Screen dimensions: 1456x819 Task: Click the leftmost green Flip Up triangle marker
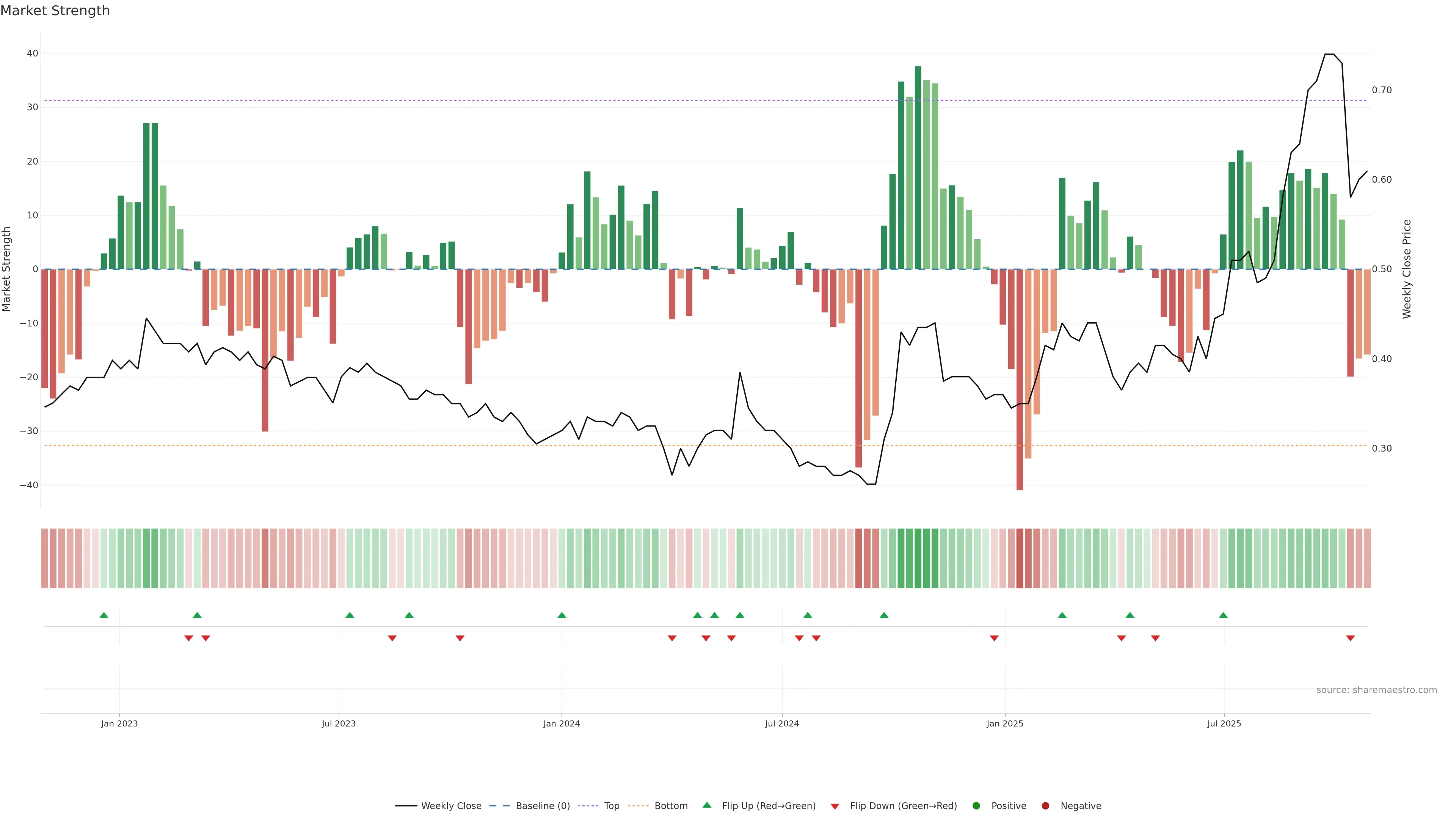pos(104,615)
